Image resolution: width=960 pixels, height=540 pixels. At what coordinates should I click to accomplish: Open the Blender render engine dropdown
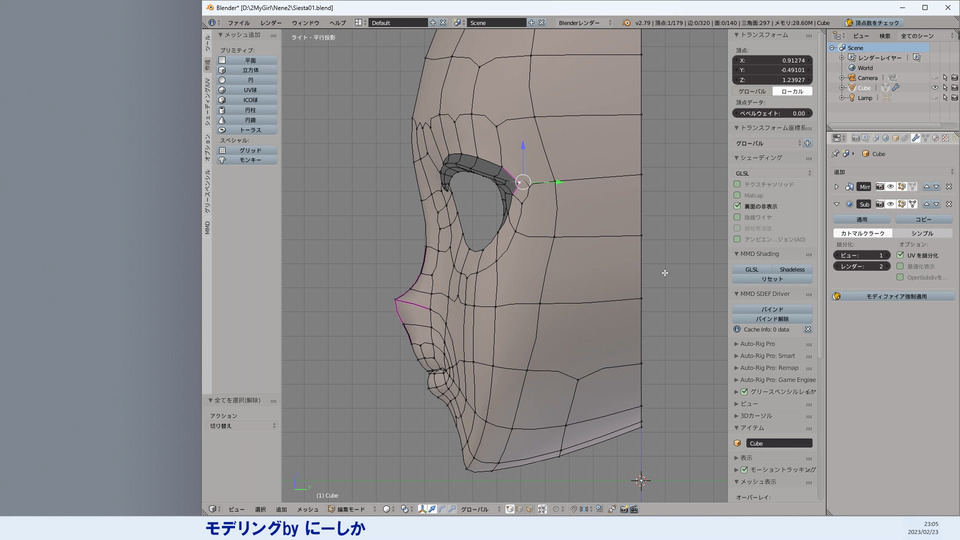(x=585, y=22)
